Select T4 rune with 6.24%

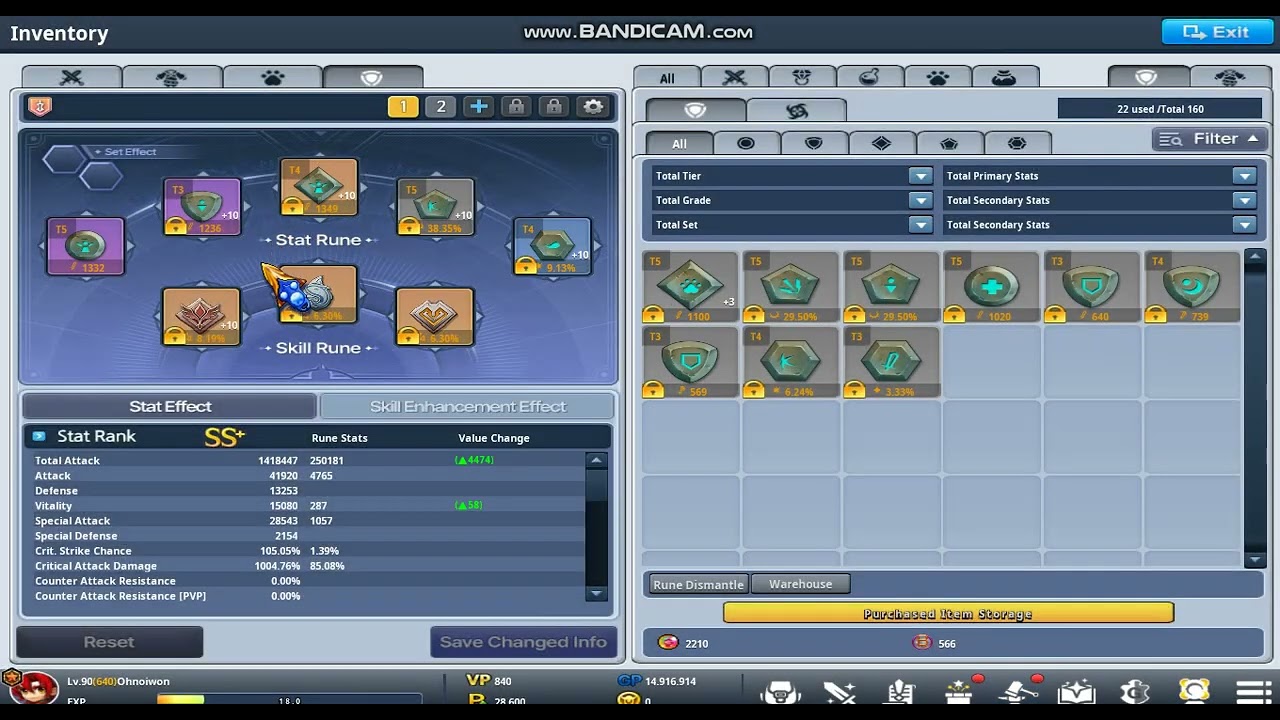coord(790,362)
